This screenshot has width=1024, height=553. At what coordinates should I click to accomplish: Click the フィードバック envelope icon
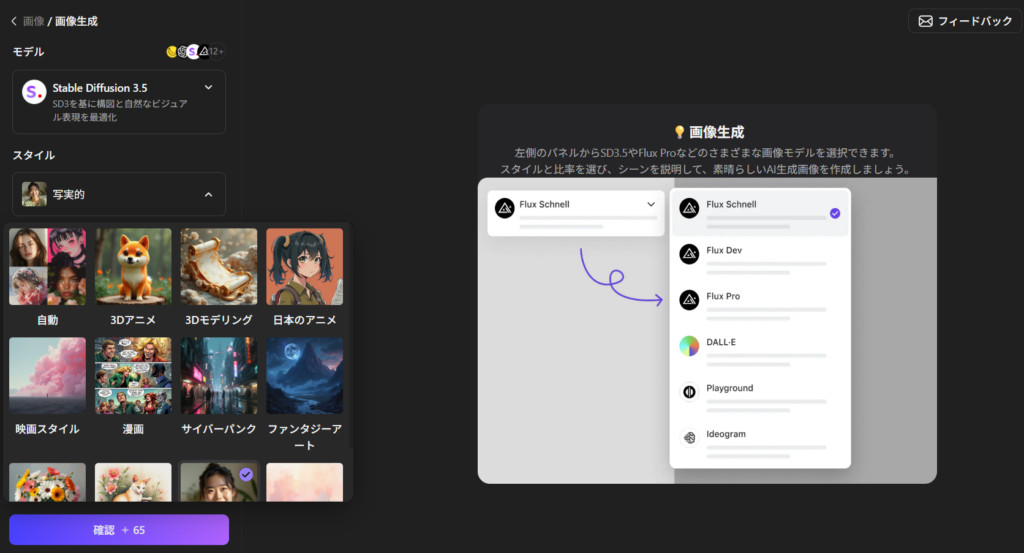tap(925, 21)
